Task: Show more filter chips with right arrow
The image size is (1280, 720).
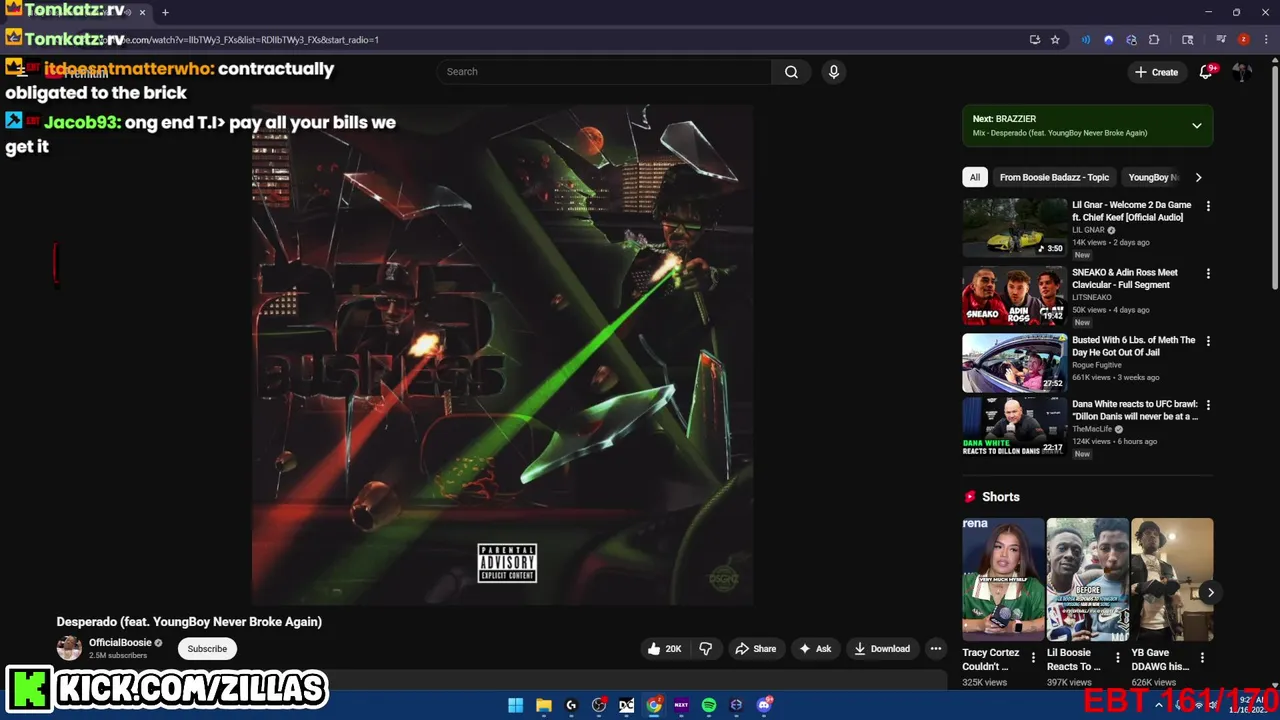Action: click(x=1198, y=177)
